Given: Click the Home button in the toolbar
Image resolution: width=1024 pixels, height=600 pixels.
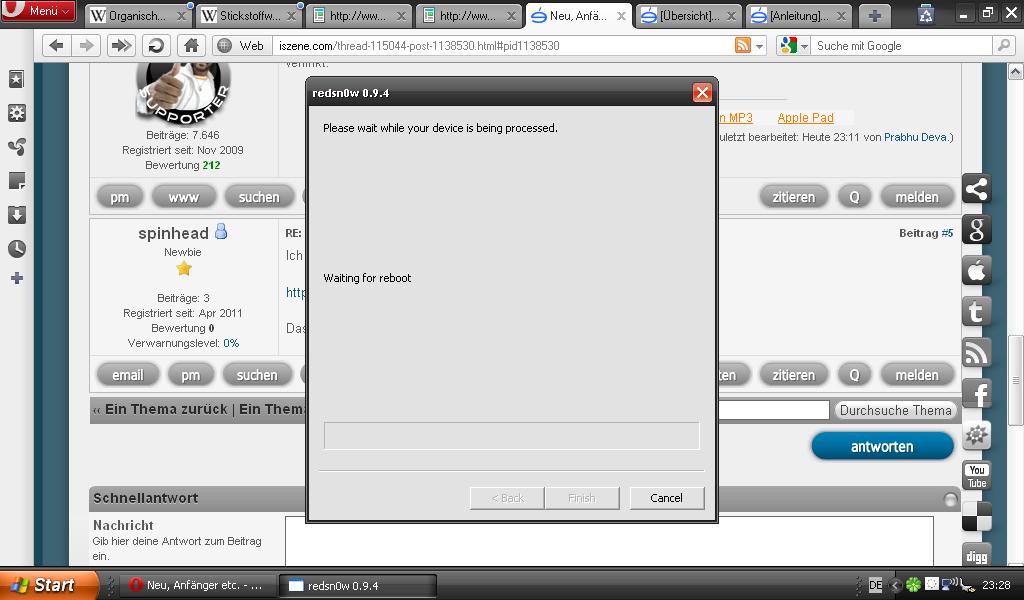Looking at the screenshot, I should tap(191, 46).
